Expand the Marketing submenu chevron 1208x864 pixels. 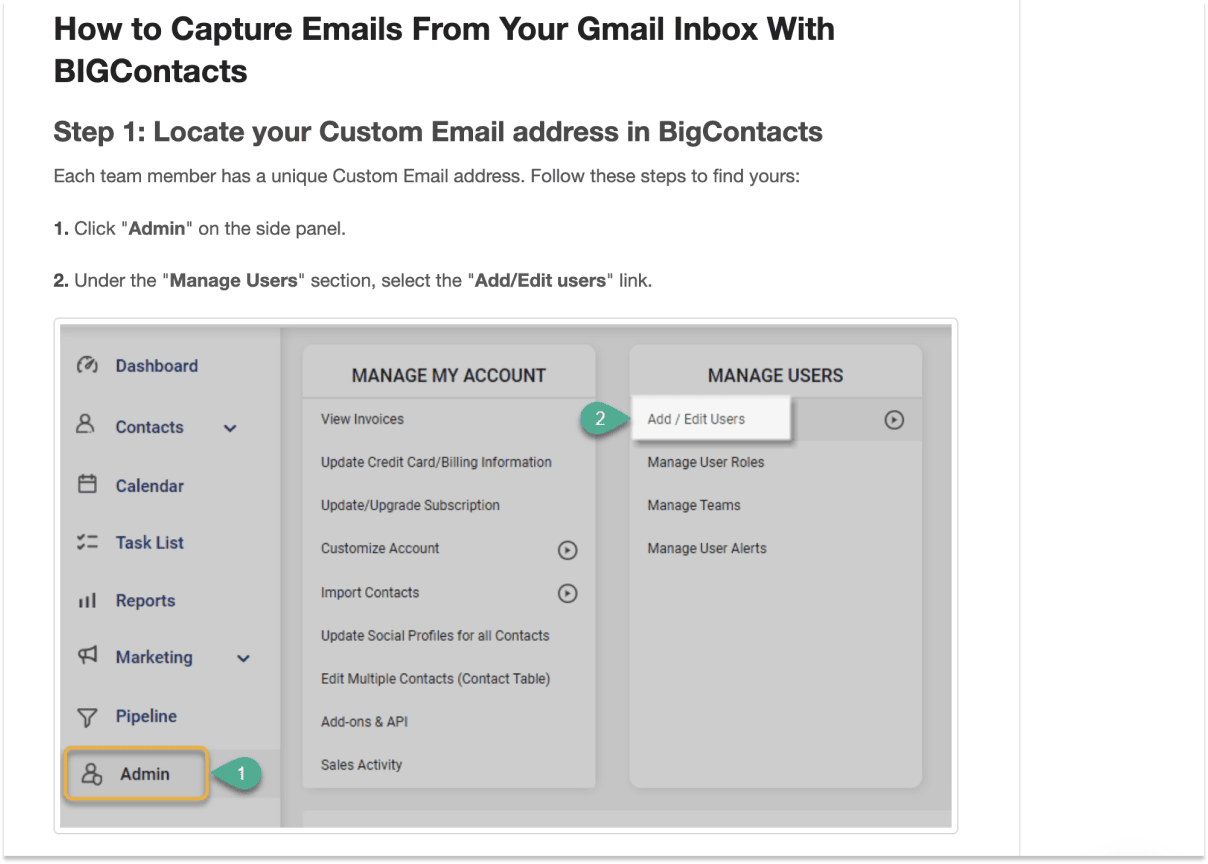point(243,659)
